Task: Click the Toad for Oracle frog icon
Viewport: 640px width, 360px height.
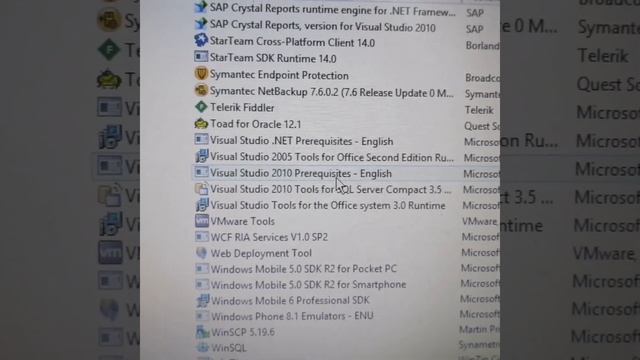Action: 201,123
